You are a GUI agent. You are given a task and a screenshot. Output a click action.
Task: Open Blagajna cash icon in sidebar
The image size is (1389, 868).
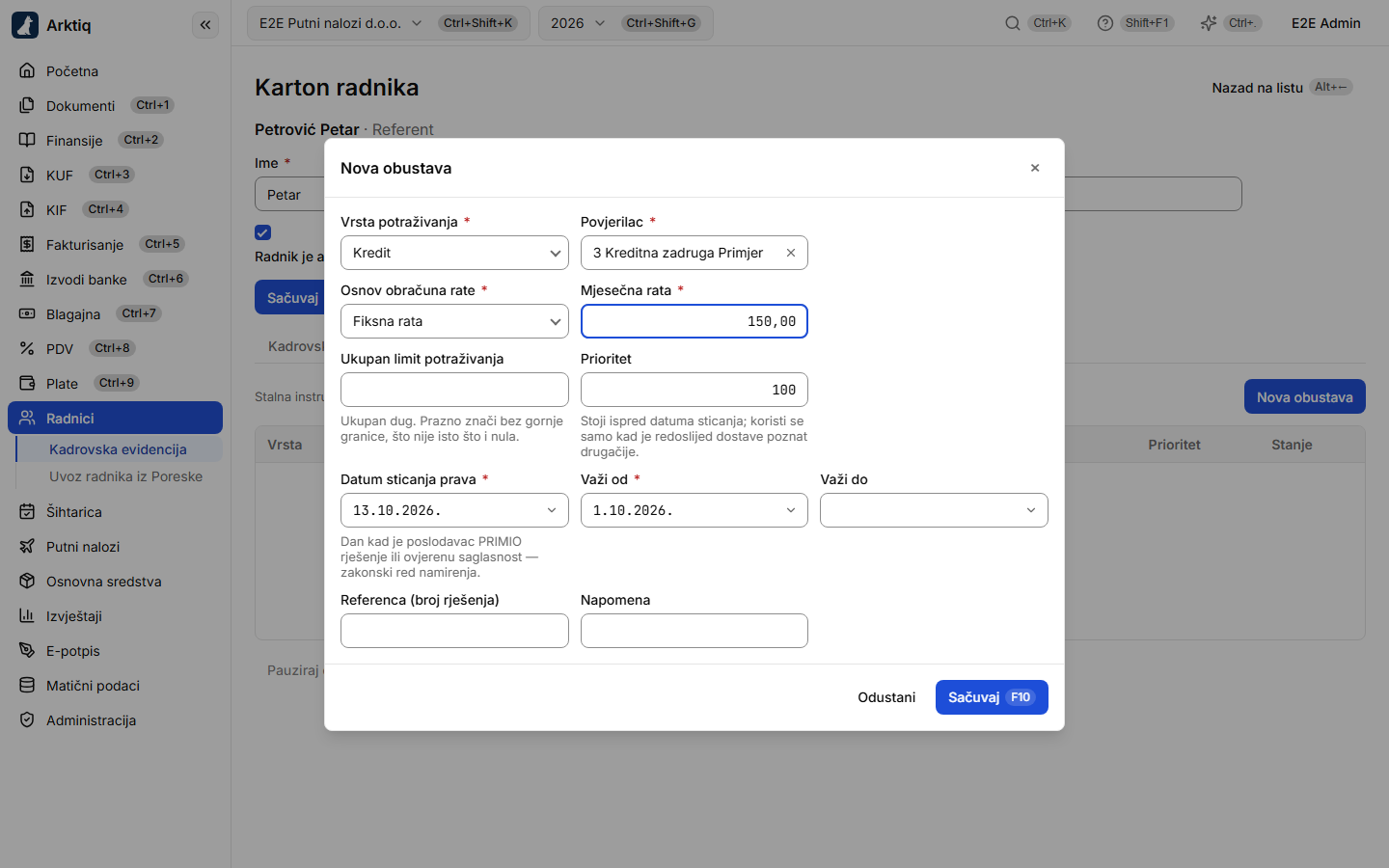27,313
